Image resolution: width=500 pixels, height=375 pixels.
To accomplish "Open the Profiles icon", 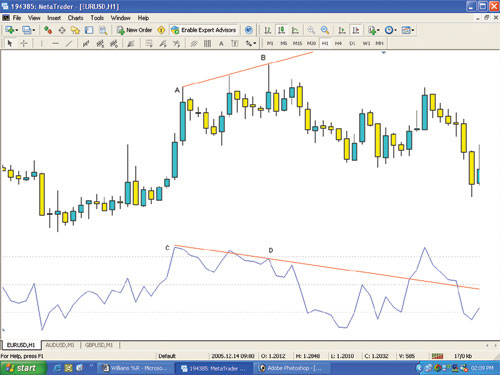I will coord(26,30).
